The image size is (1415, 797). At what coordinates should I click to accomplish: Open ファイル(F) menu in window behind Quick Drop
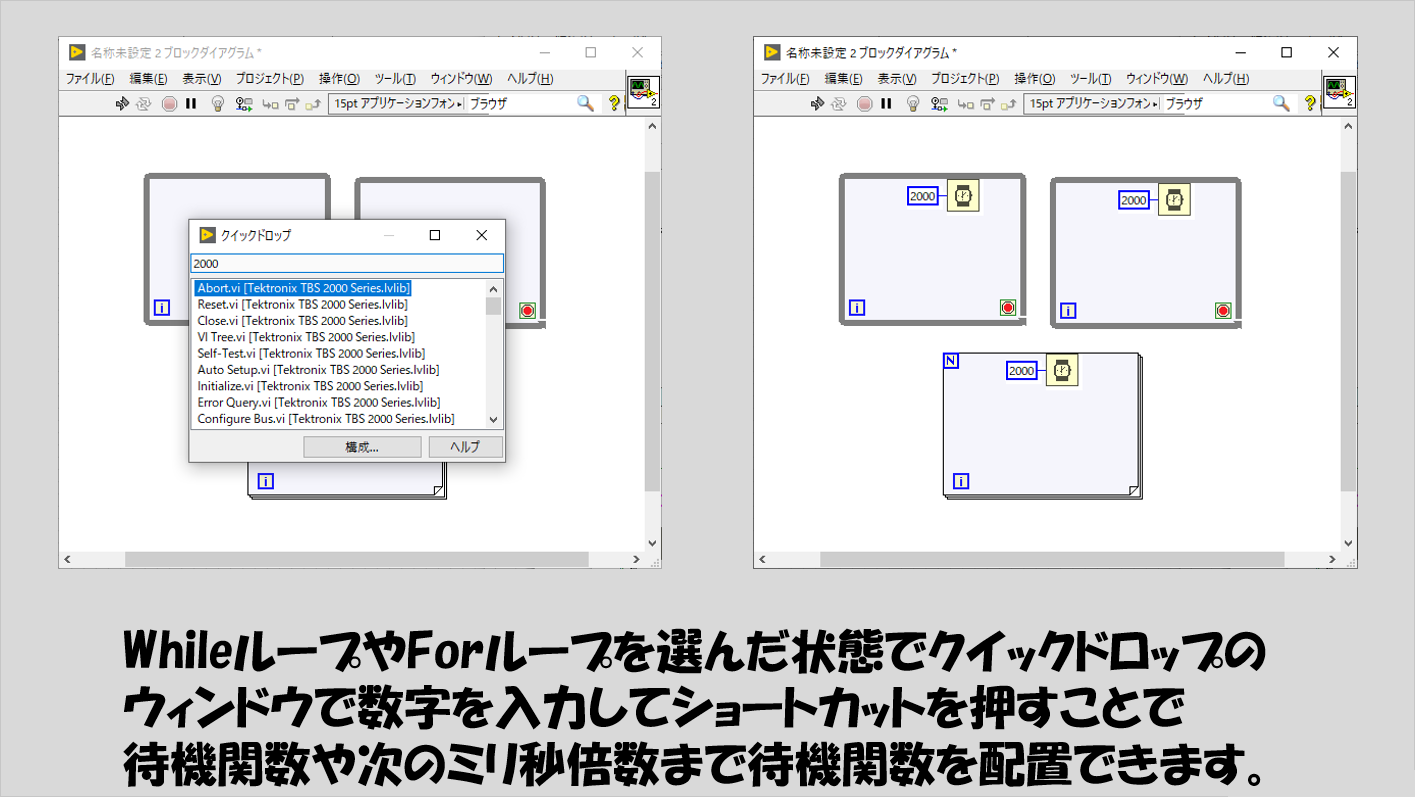90,79
